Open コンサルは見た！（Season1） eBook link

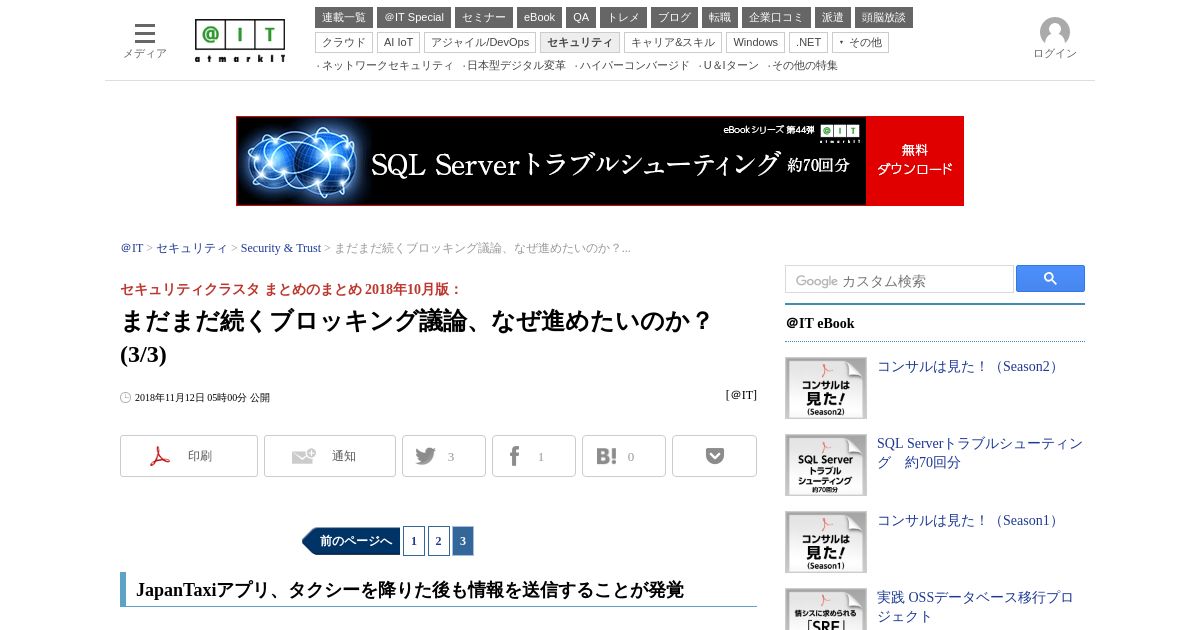tap(970, 521)
